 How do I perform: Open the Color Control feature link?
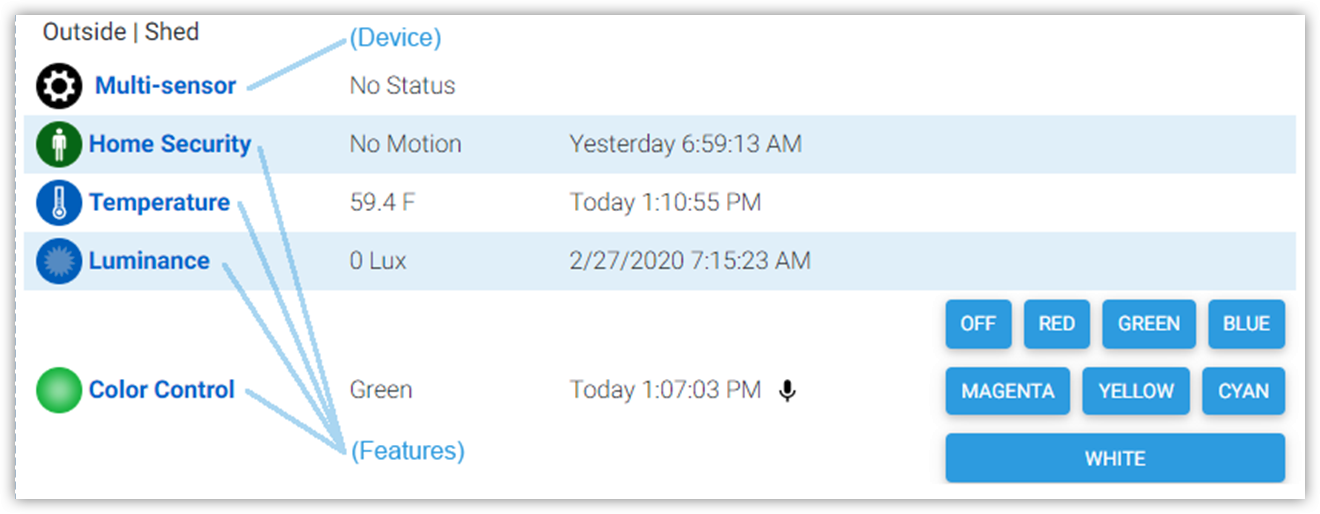click(x=161, y=390)
